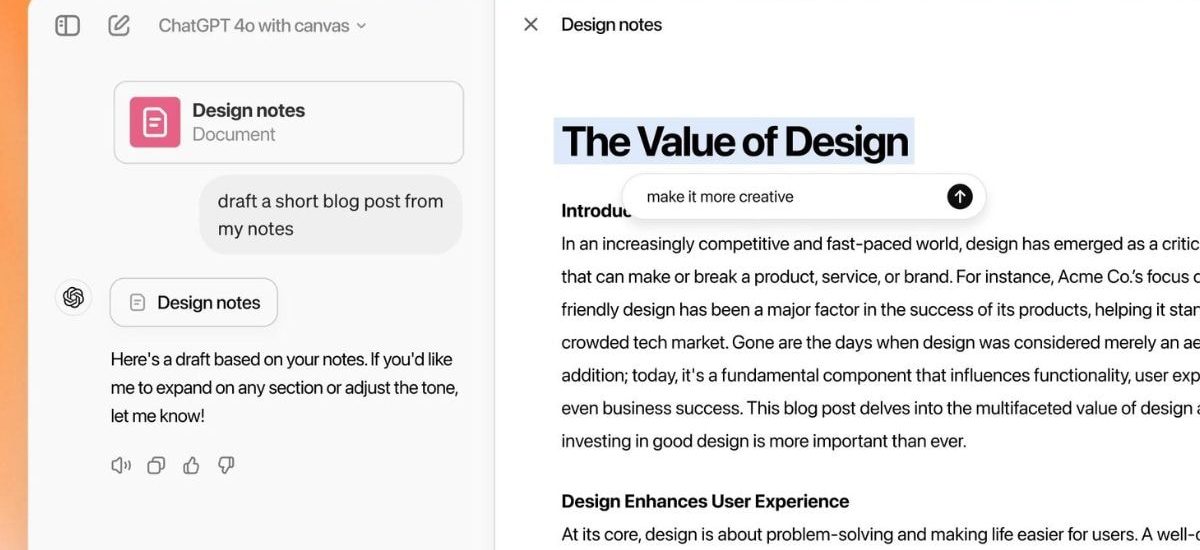Open the Design notes canvas button in reply
Screen dimensions: 1200x550
coord(194,302)
